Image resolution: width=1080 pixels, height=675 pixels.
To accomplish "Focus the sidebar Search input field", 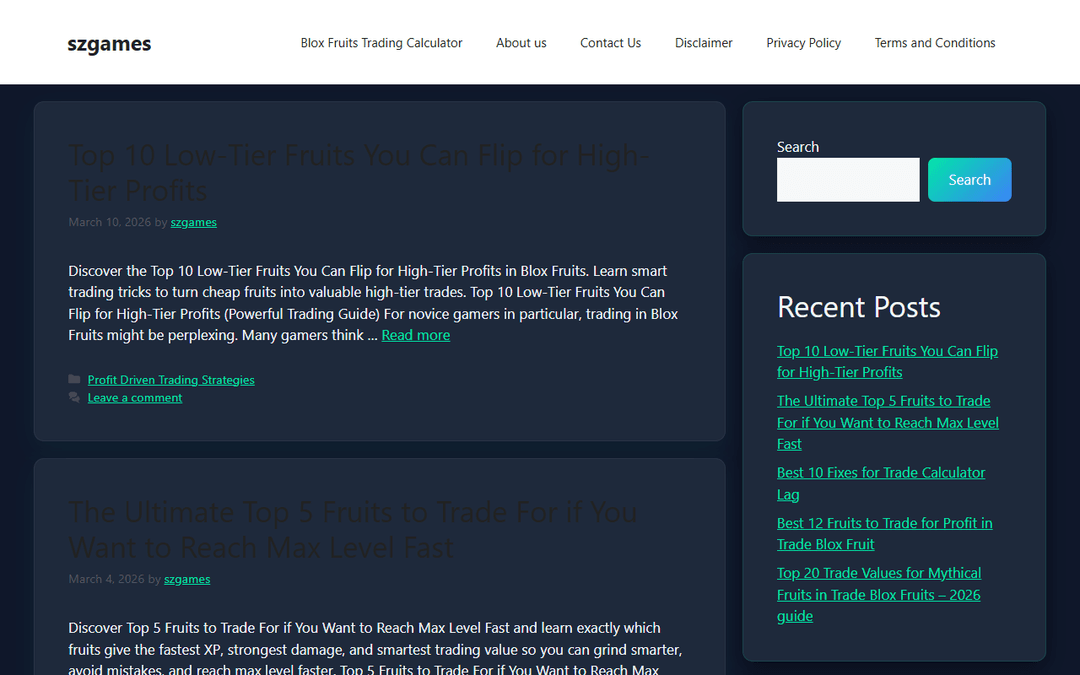I will pos(848,180).
